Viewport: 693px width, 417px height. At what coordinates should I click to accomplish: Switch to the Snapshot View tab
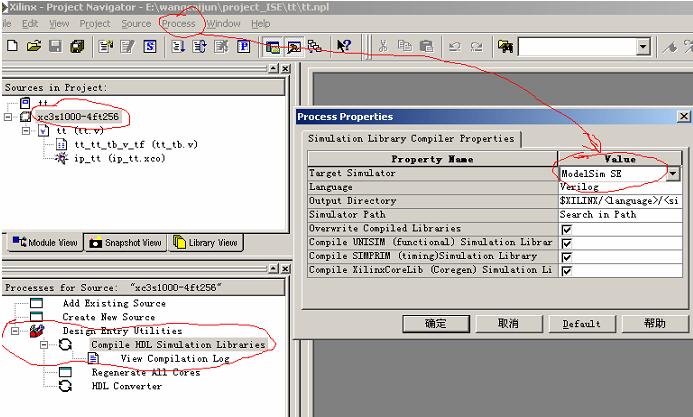click(x=126, y=243)
